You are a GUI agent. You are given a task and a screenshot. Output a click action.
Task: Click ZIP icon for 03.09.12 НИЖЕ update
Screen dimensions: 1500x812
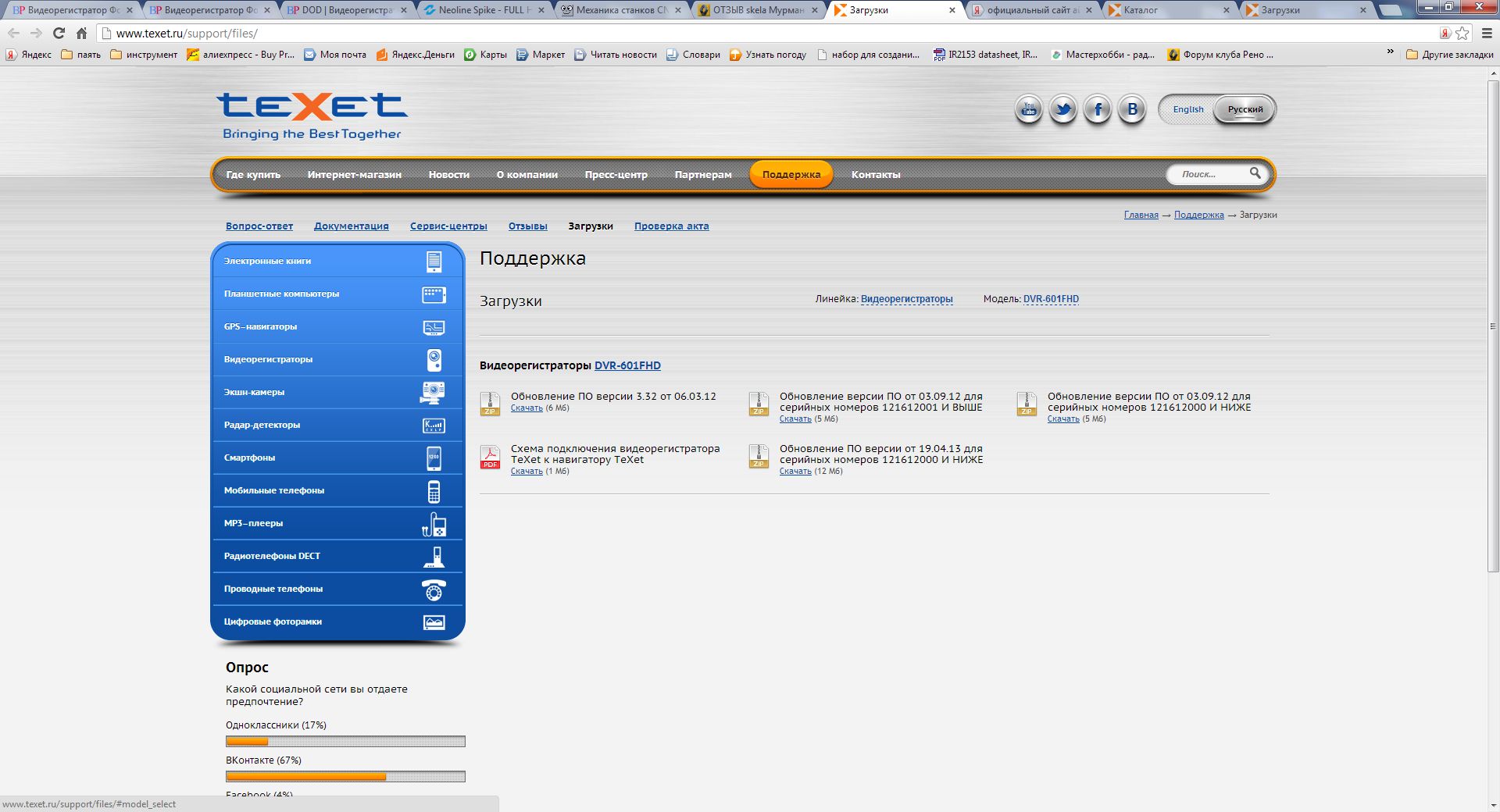coord(1027,404)
